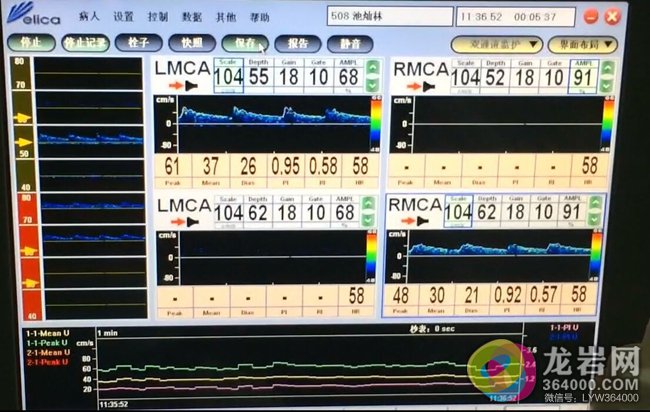Open the 界面布局 layout dropdown

(x=583, y=44)
